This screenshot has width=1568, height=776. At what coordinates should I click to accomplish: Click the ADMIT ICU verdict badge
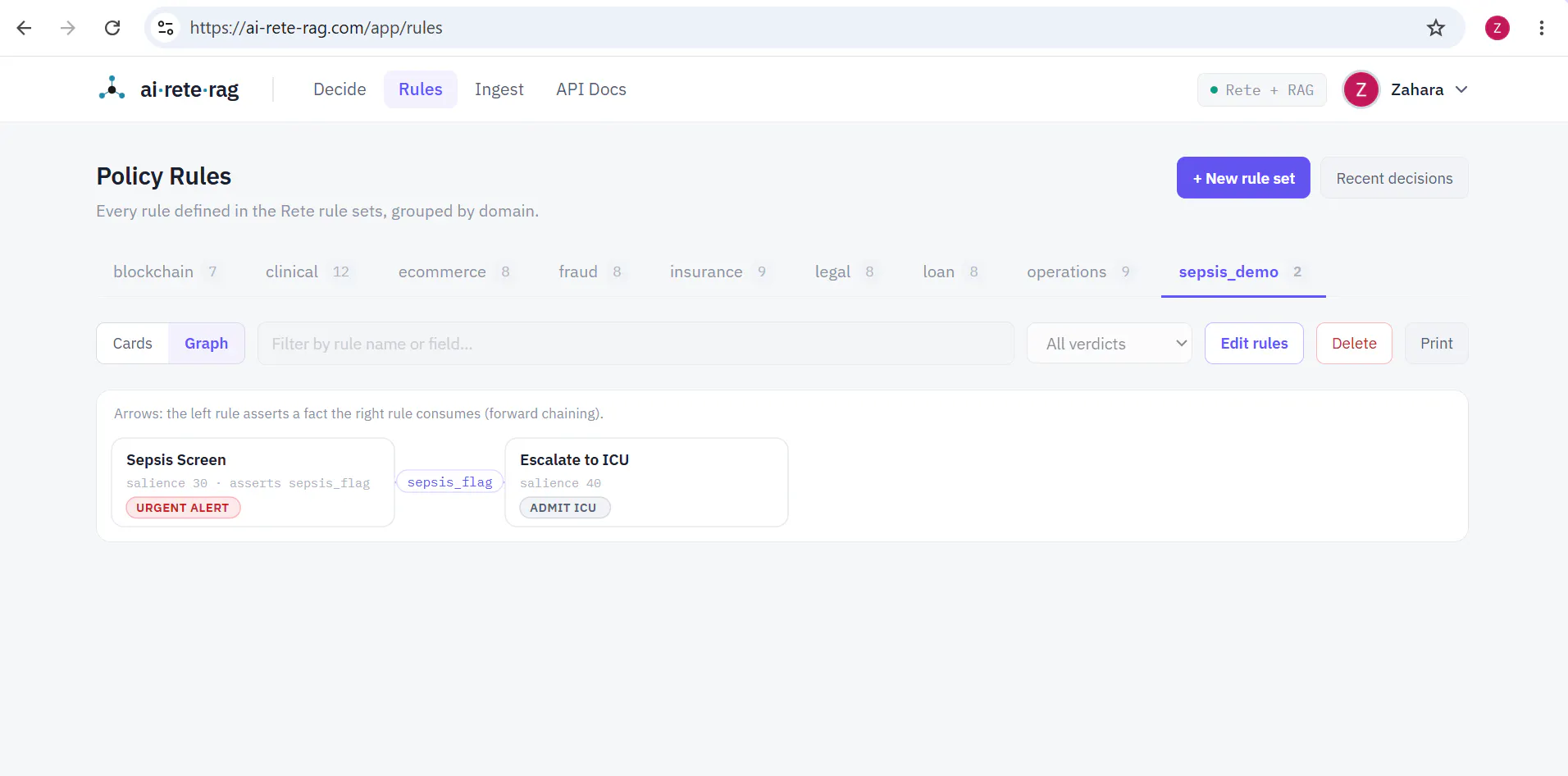(x=564, y=508)
